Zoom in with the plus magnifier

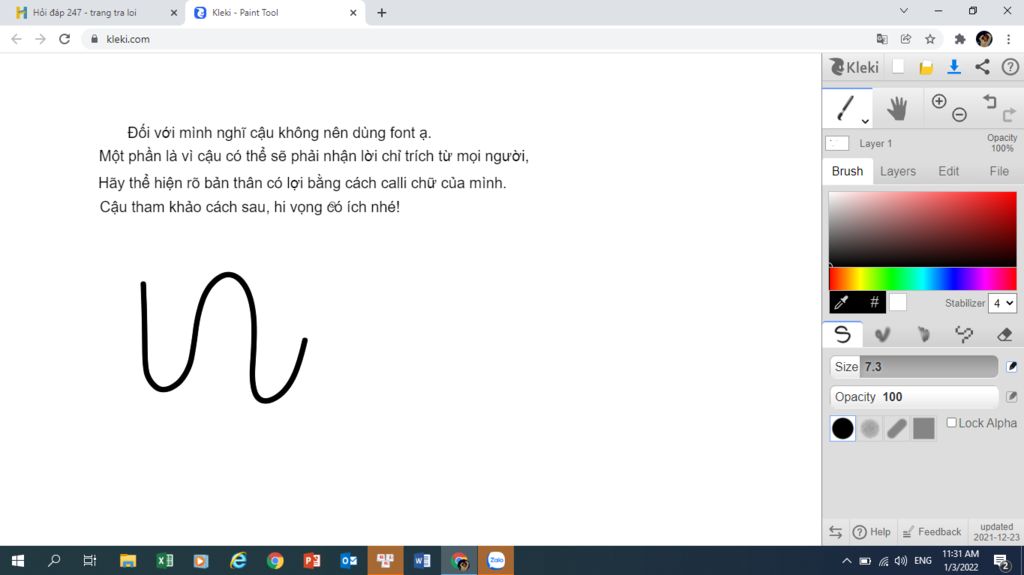[939, 101]
